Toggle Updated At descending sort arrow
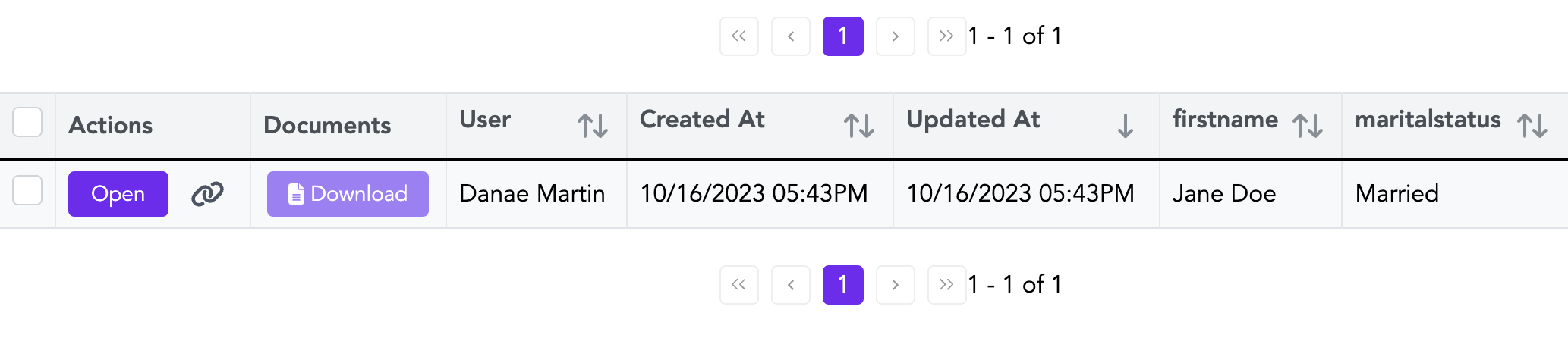The height and width of the screenshot is (338, 1568). 1125,125
